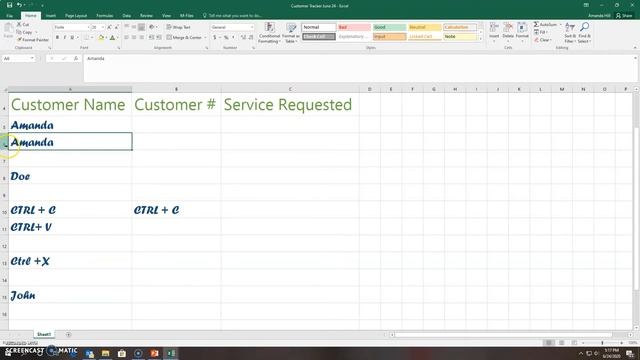This screenshot has width=640, height=360.
Task: Expand the cell styles gallery
Action: 480,39
